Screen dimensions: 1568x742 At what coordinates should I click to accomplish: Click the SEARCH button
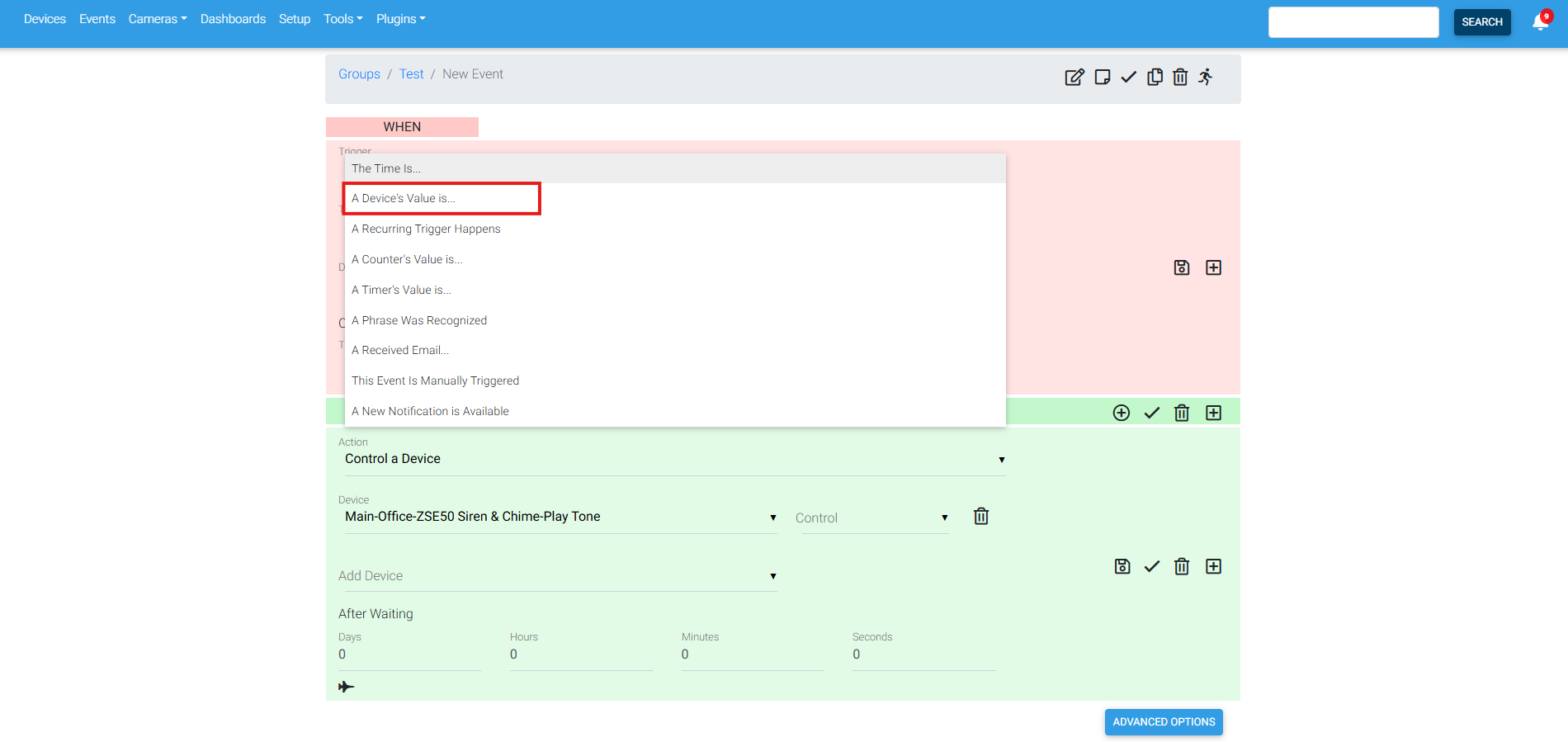click(x=1482, y=22)
